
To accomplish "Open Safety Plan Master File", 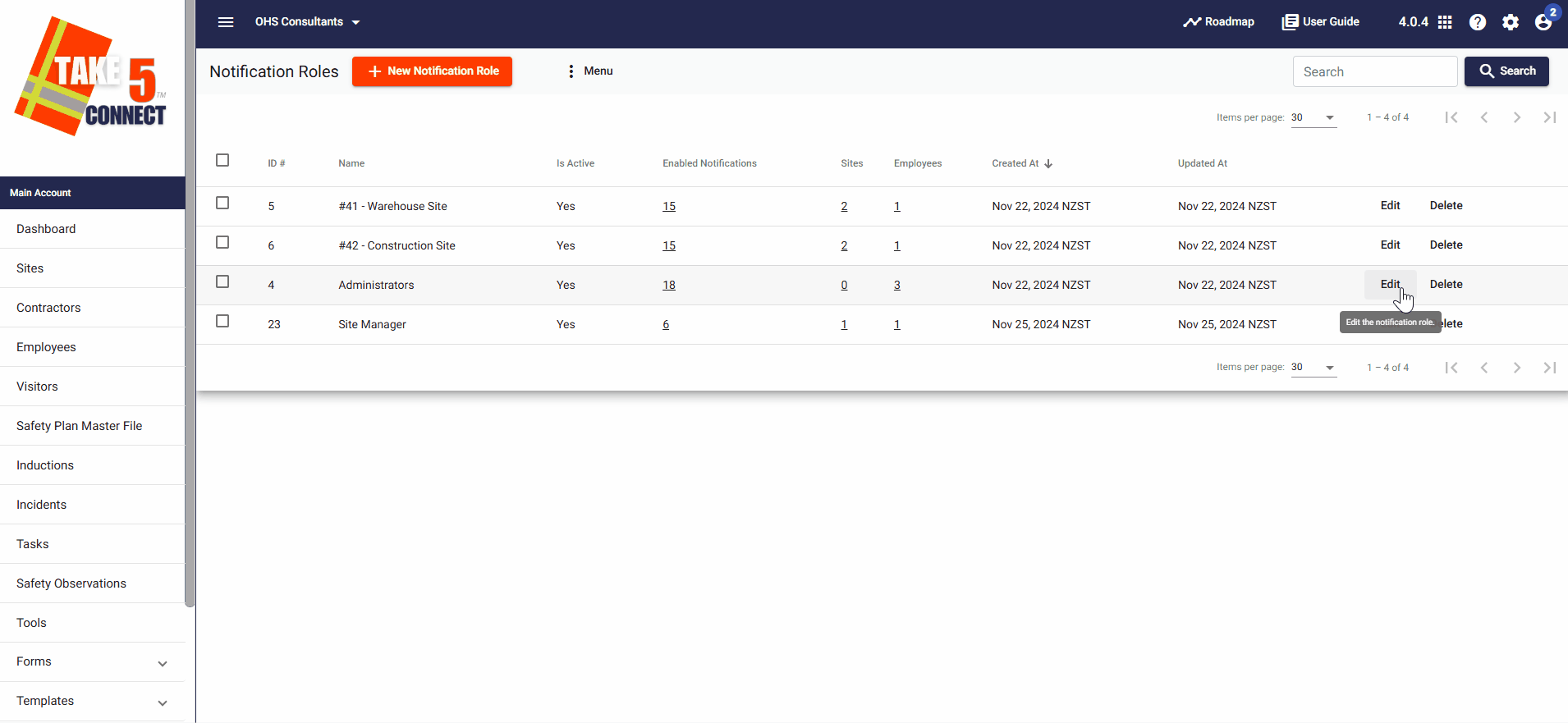I will [92, 426].
